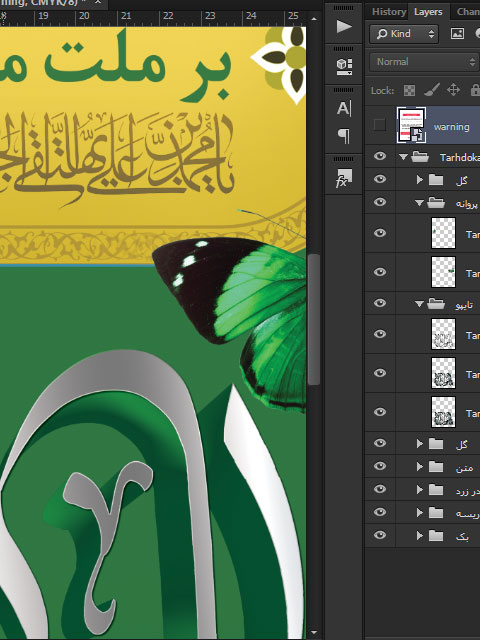
Task: Expand the در زرد group
Action: [x=420, y=489]
